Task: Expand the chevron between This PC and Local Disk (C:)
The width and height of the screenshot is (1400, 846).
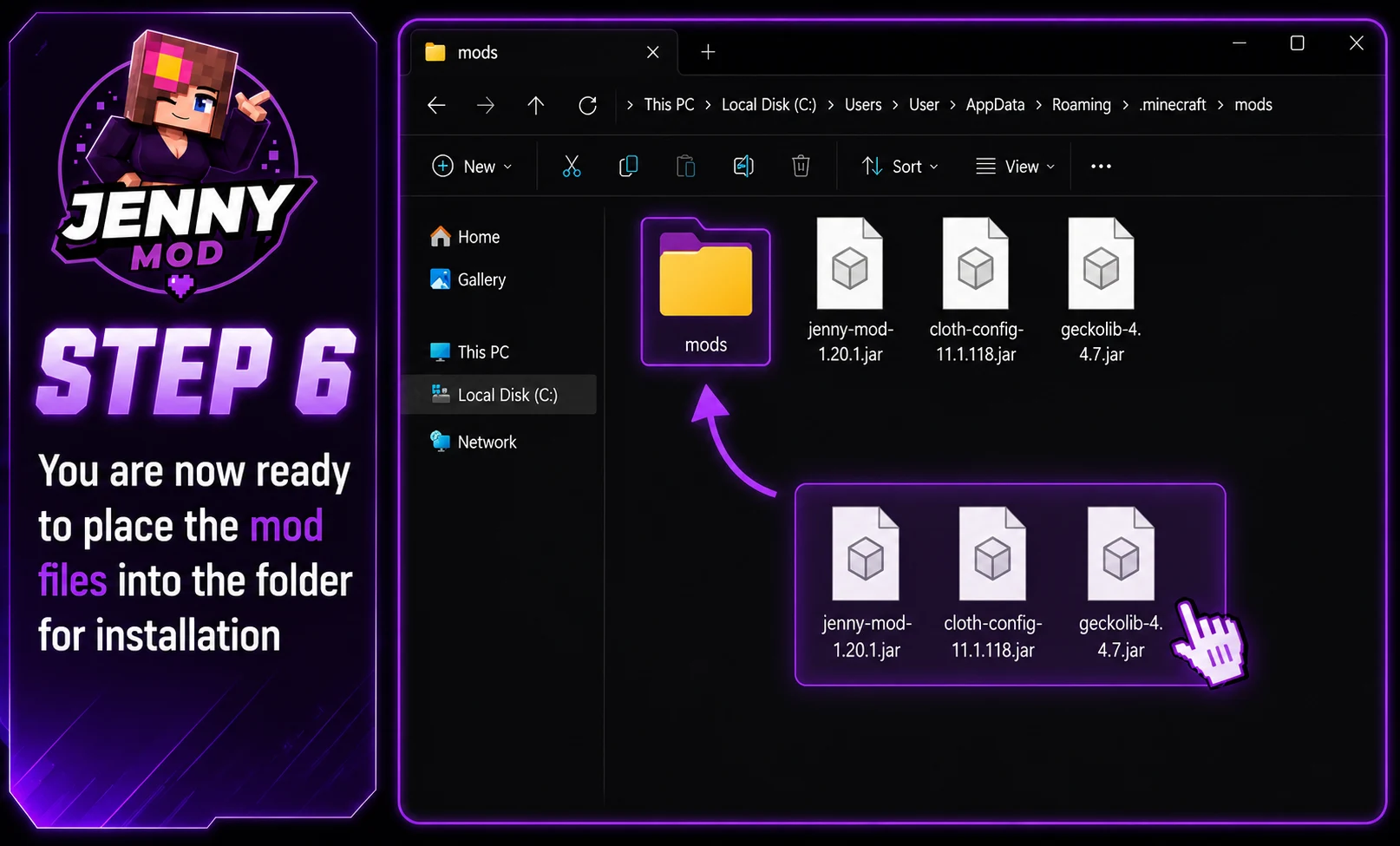Action: 708,105
